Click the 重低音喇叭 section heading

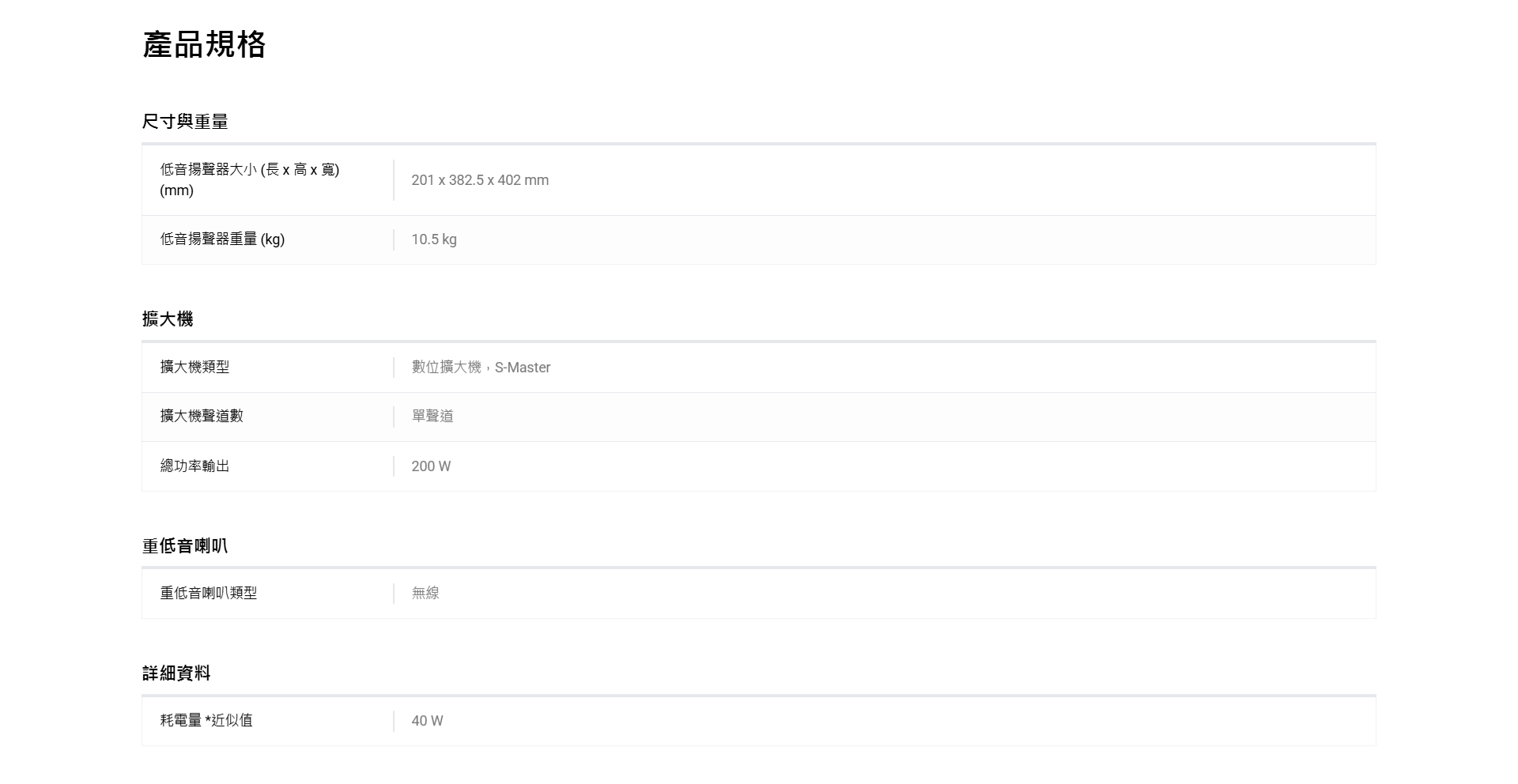pos(185,546)
